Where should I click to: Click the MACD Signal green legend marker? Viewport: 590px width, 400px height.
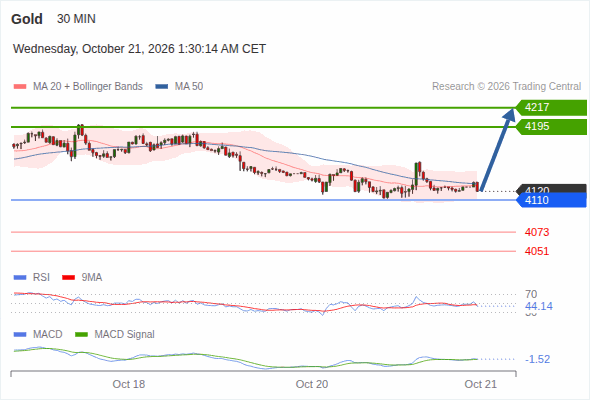[81, 335]
